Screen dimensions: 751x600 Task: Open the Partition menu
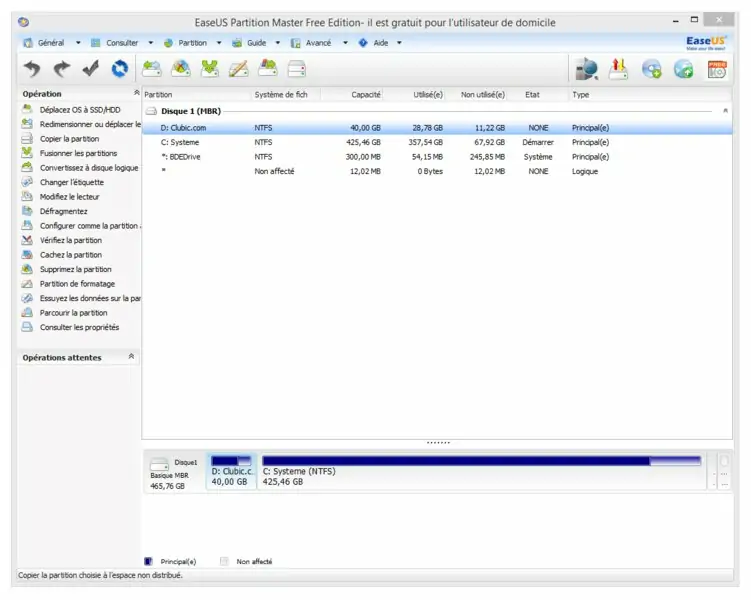point(193,43)
